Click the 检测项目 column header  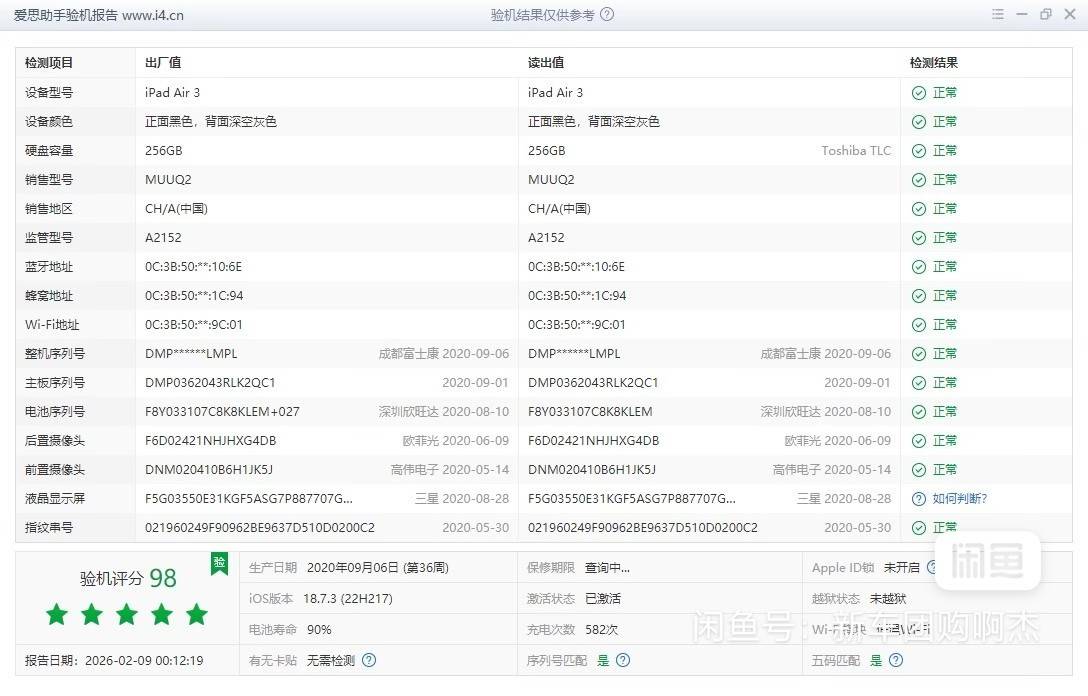49,63
